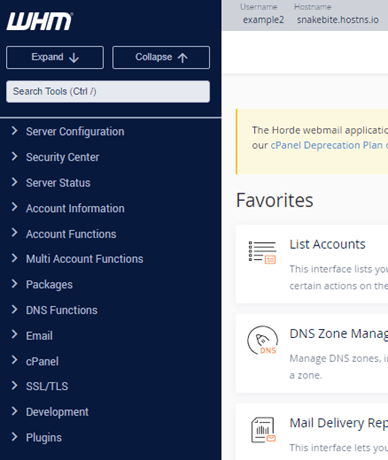Click the Favorites heading
Image resolution: width=388 pixels, height=460 pixels.
275,200
